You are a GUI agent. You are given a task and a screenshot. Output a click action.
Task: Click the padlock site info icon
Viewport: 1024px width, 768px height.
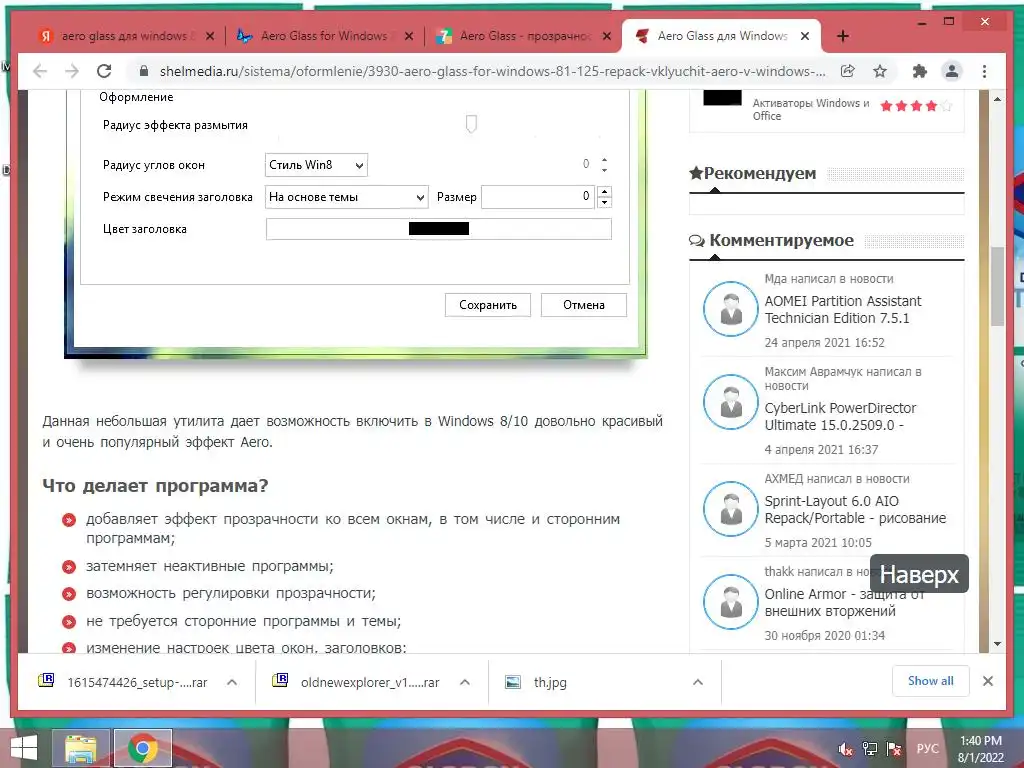[144, 71]
